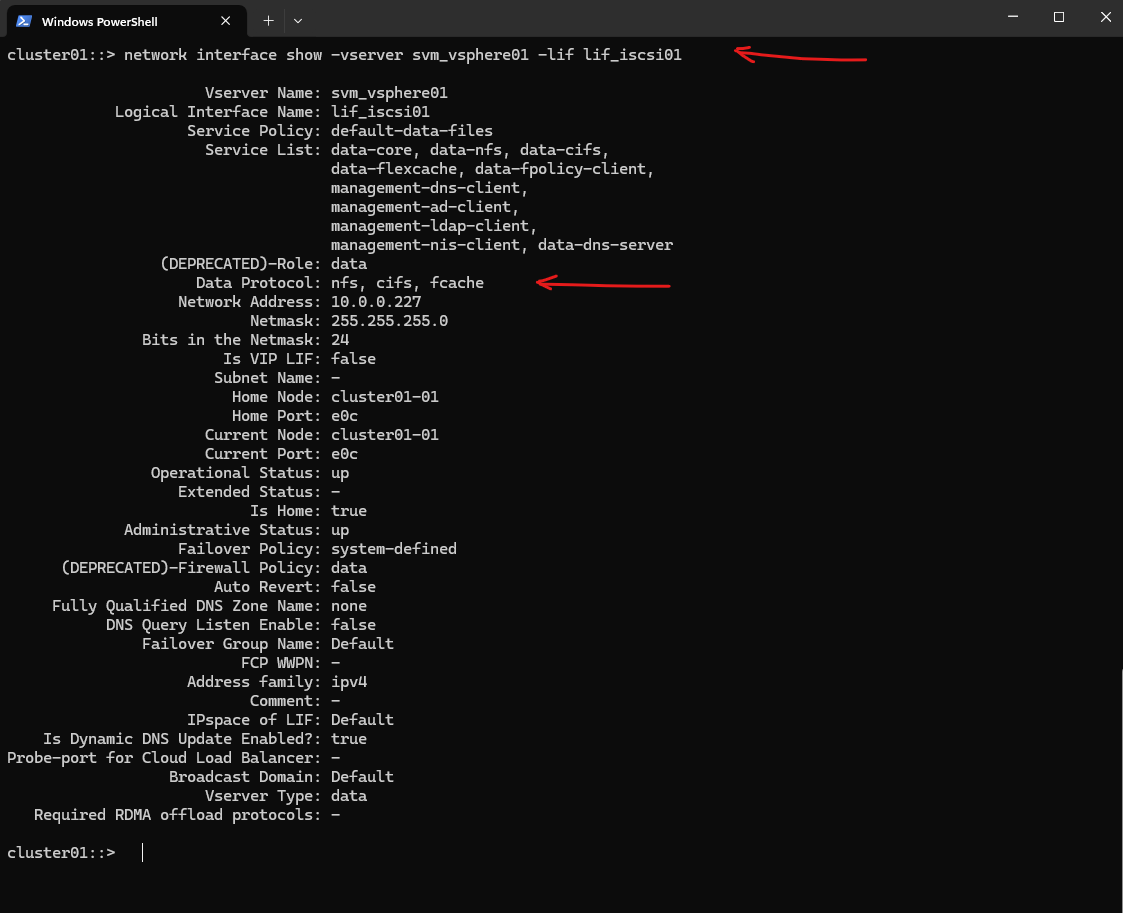1123x913 pixels.
Task: Open a new terminal tab
Action: click(268, 21)
